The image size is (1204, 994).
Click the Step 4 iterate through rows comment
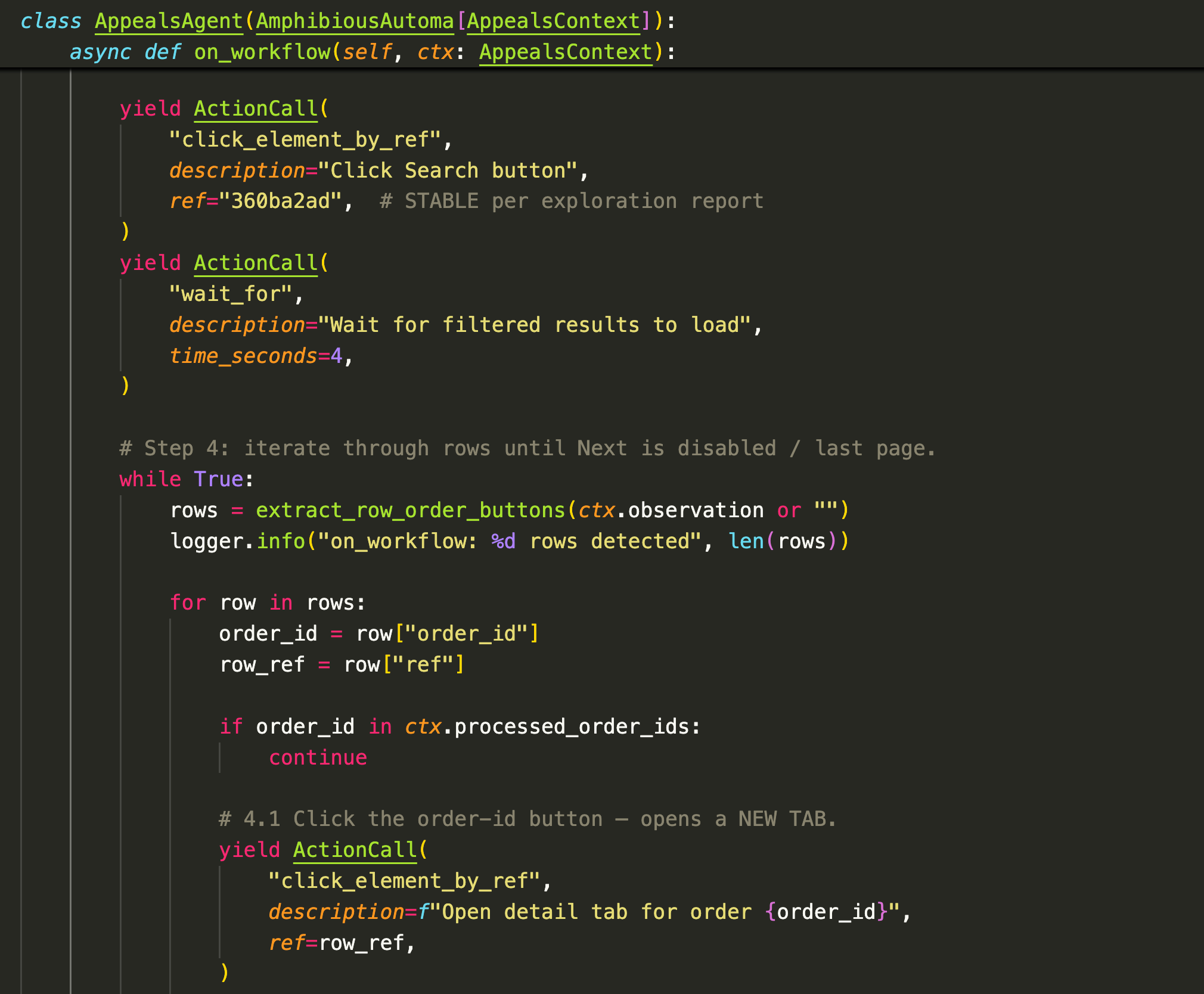527,448
